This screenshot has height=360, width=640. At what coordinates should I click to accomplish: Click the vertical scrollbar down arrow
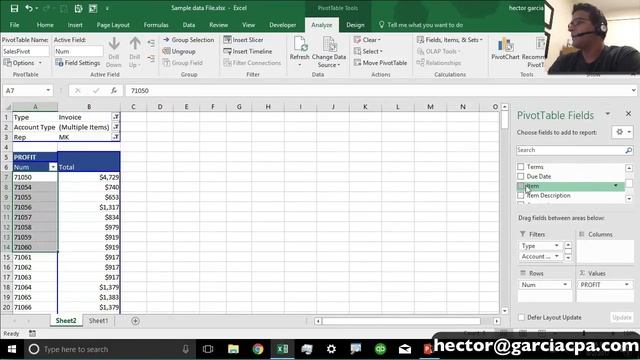(505, 311)
